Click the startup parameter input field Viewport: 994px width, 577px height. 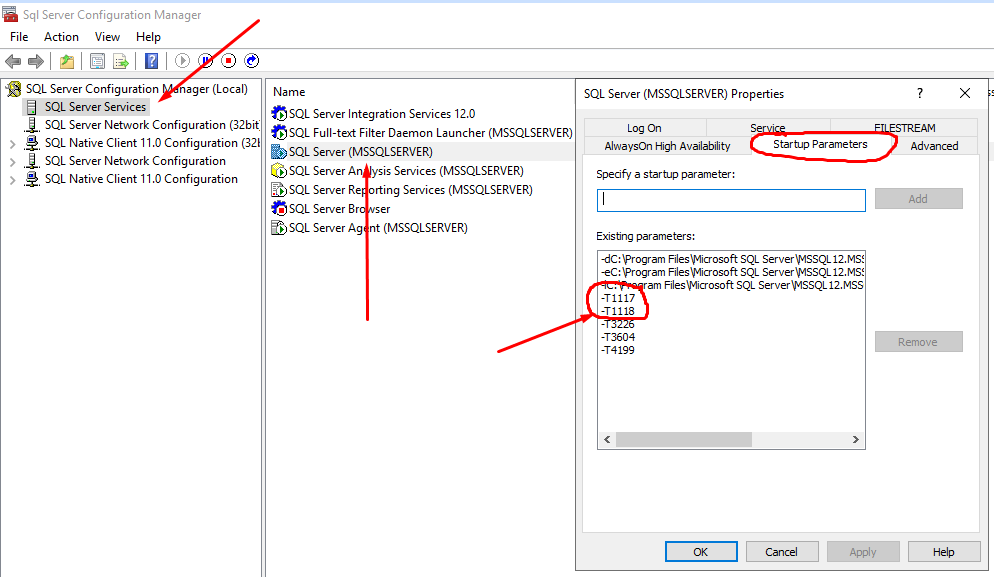pos(731,200)
